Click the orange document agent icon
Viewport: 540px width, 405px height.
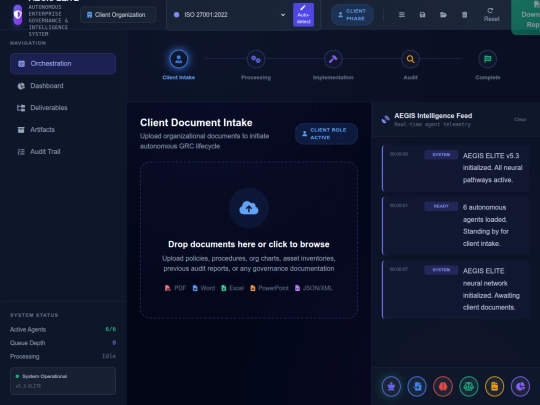pos(495,386)
